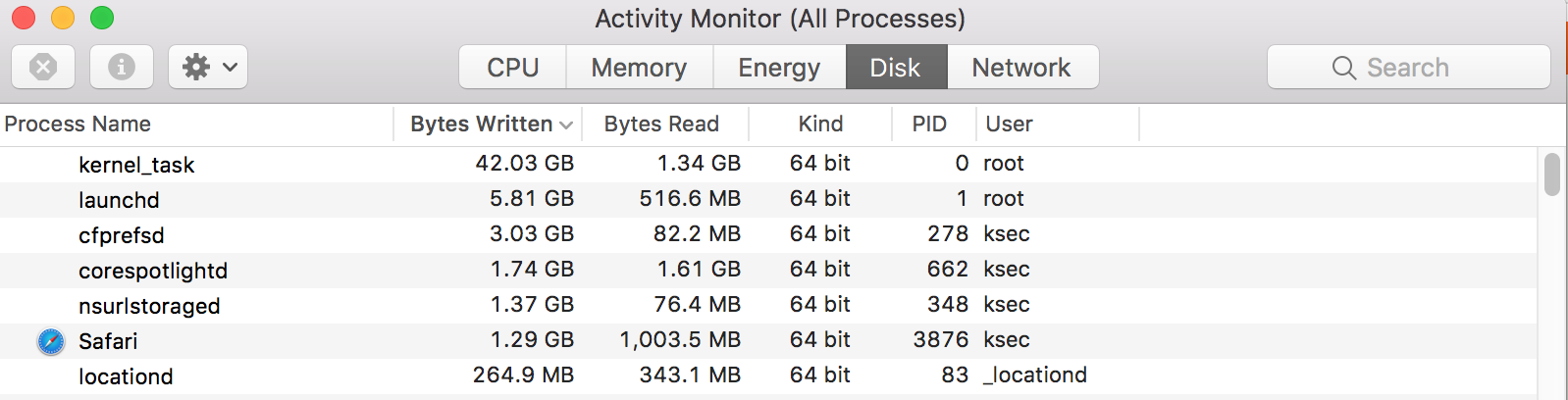Open the Energy tab

point(779,67)
